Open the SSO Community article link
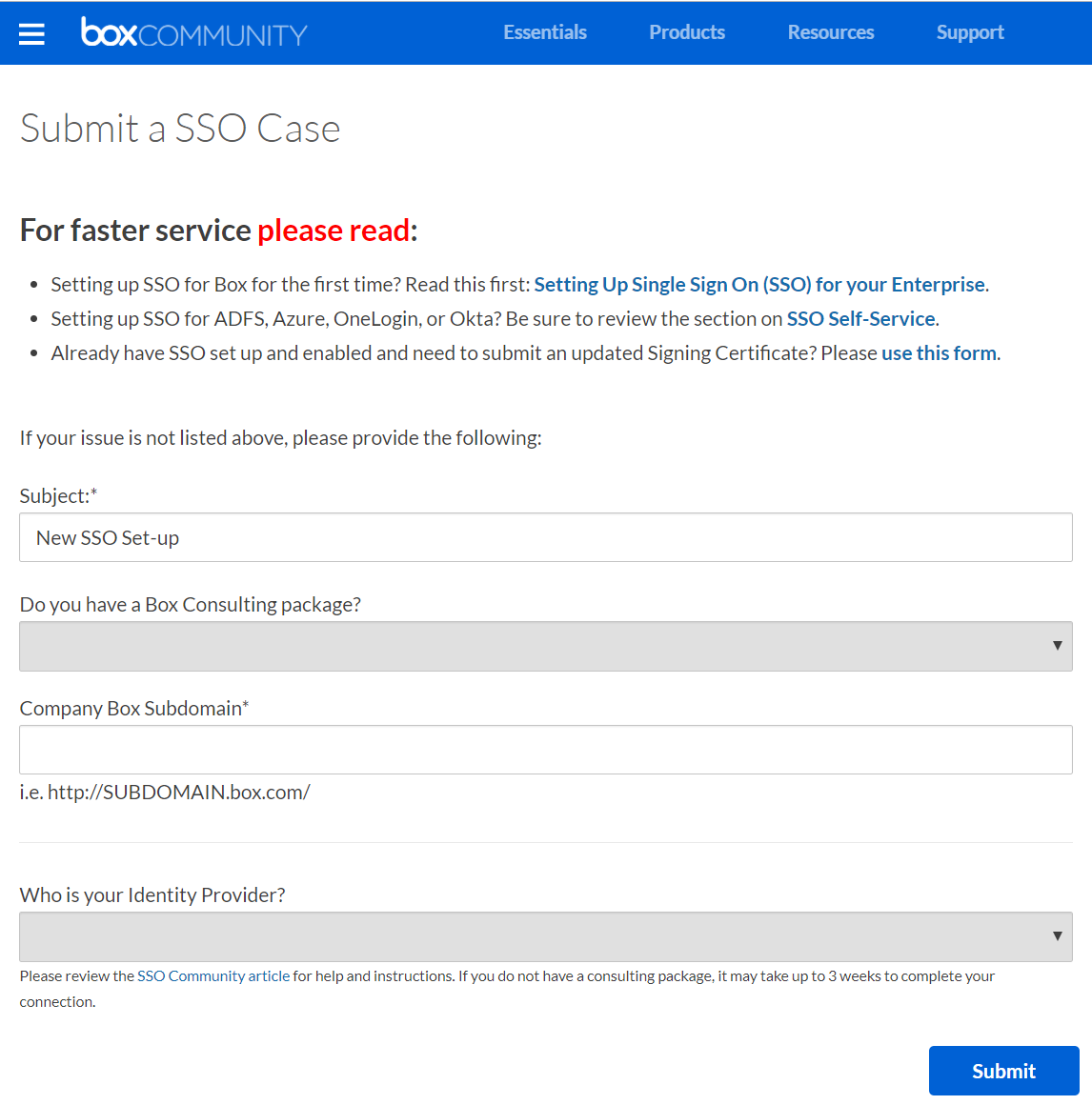Viewport: 1092px width, 1105px height. 213,976
